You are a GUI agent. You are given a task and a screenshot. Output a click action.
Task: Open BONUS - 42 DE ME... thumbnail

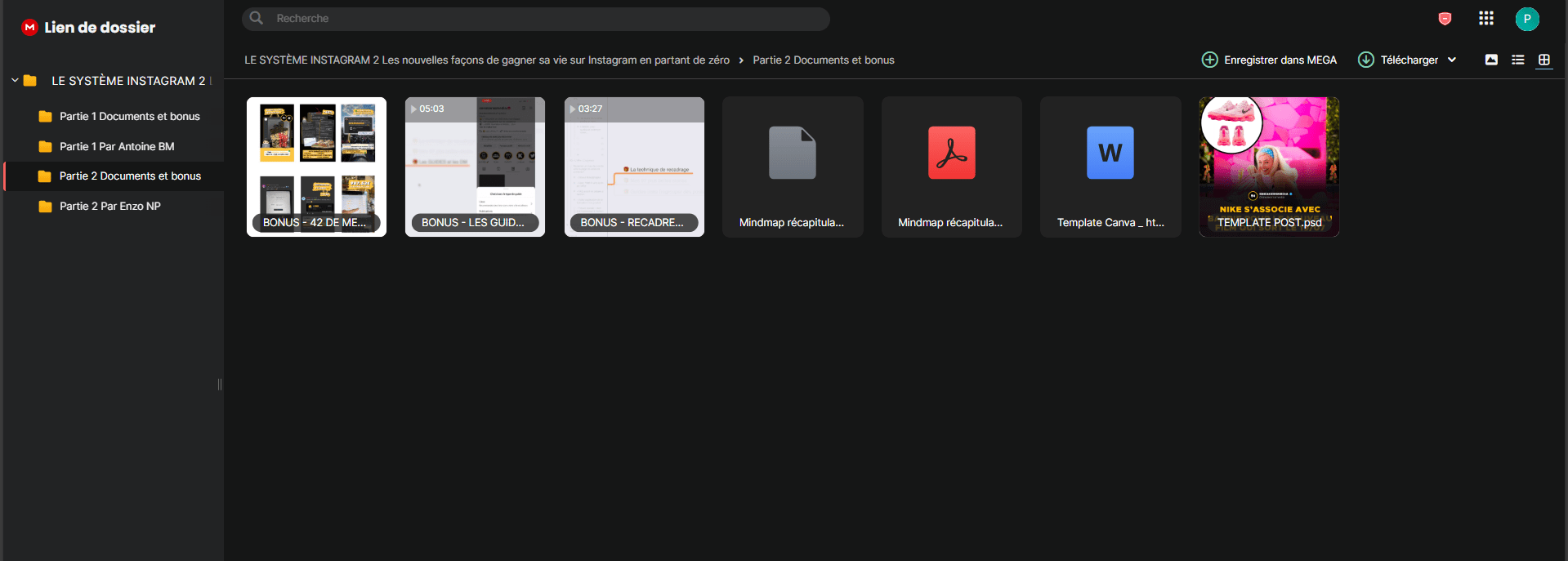pyautogui.click(x=316, y=167)
